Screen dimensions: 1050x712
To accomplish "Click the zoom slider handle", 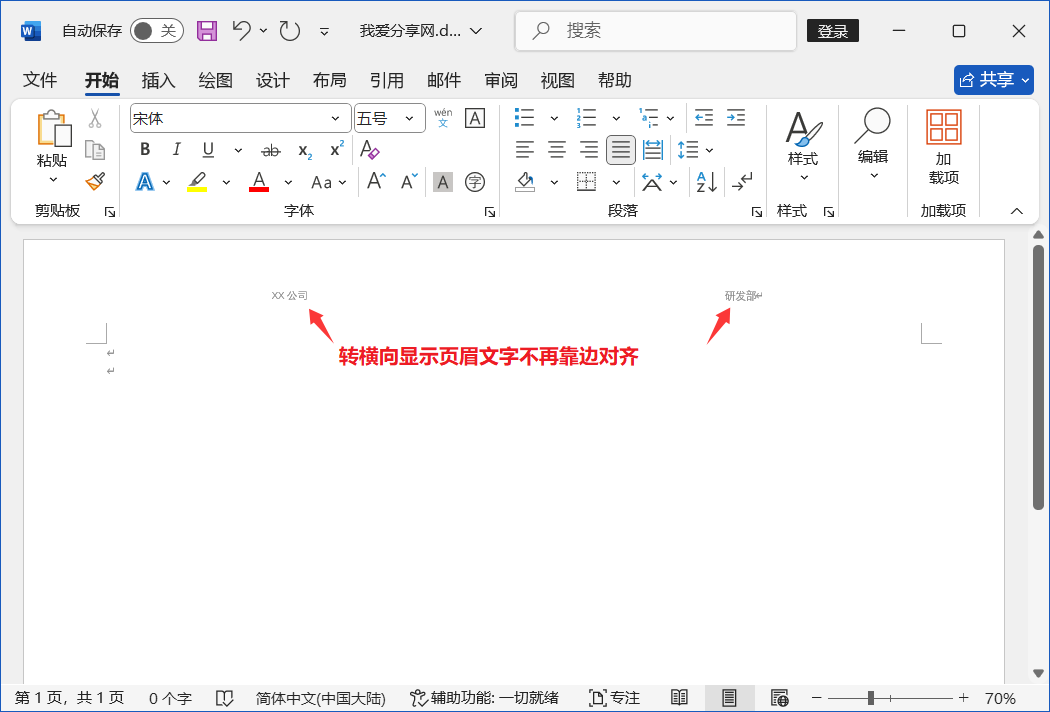I will [871, 698].
